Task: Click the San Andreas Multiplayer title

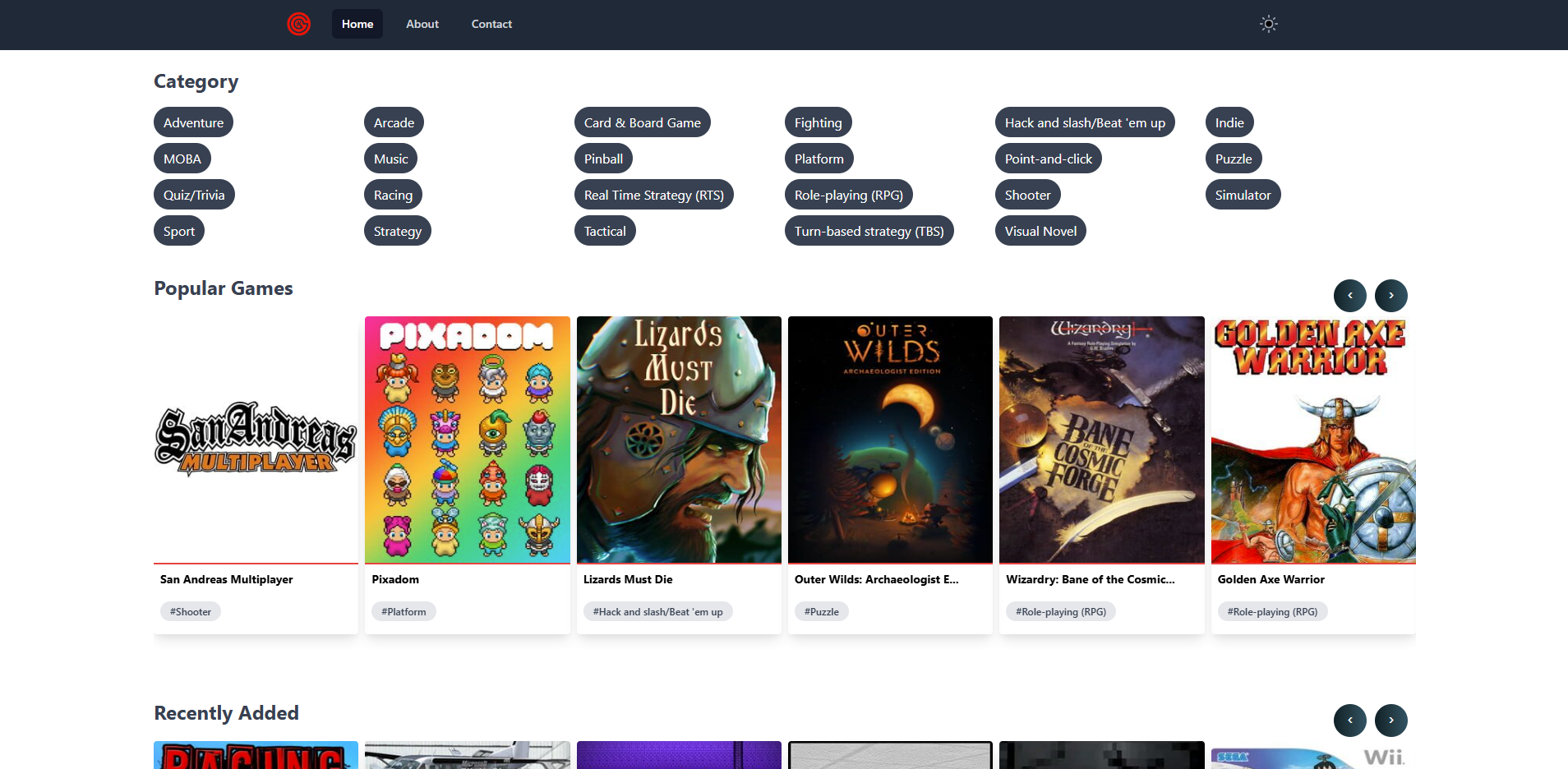Action: tap(227, 579)
